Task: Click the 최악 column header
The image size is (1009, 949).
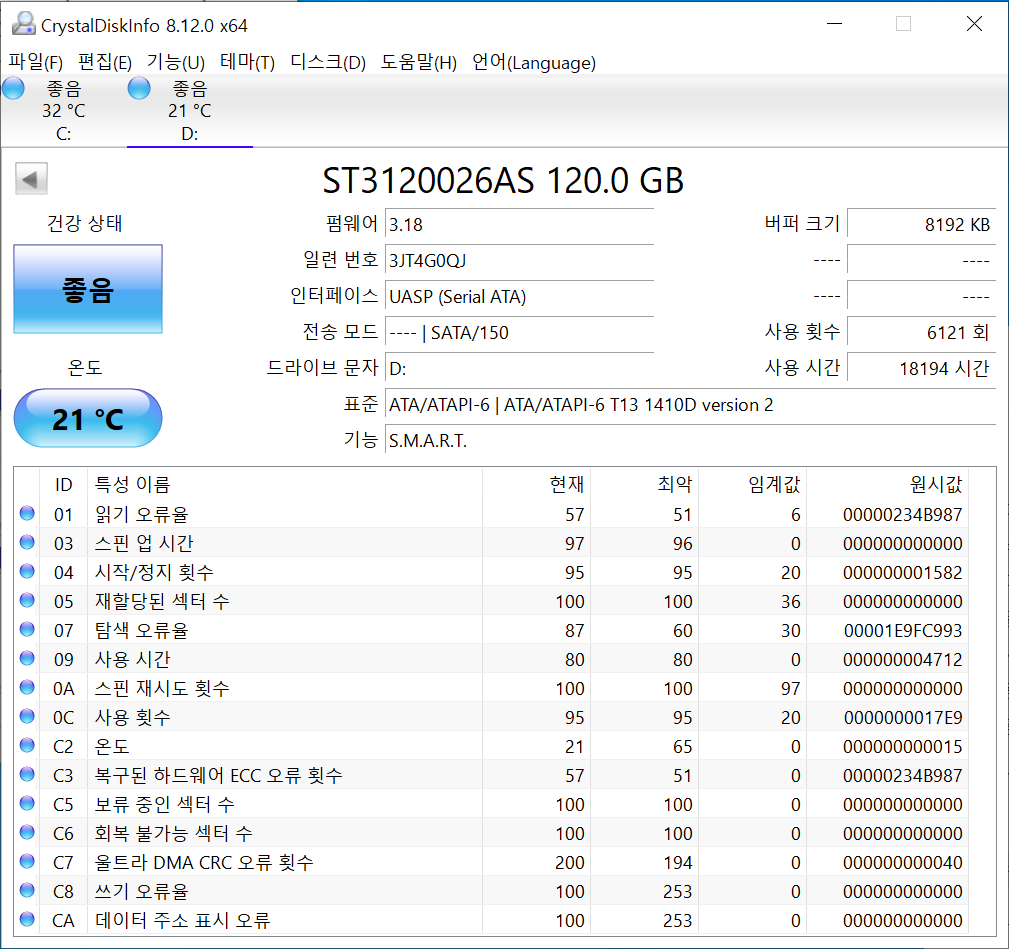Action: tap(644, 484)
